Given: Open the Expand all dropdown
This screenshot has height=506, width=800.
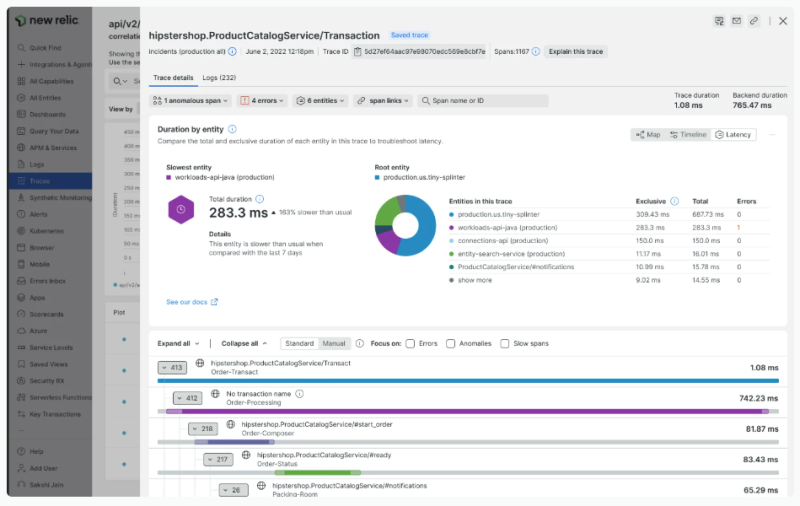Looking at the screenshot, I should 179,343.
